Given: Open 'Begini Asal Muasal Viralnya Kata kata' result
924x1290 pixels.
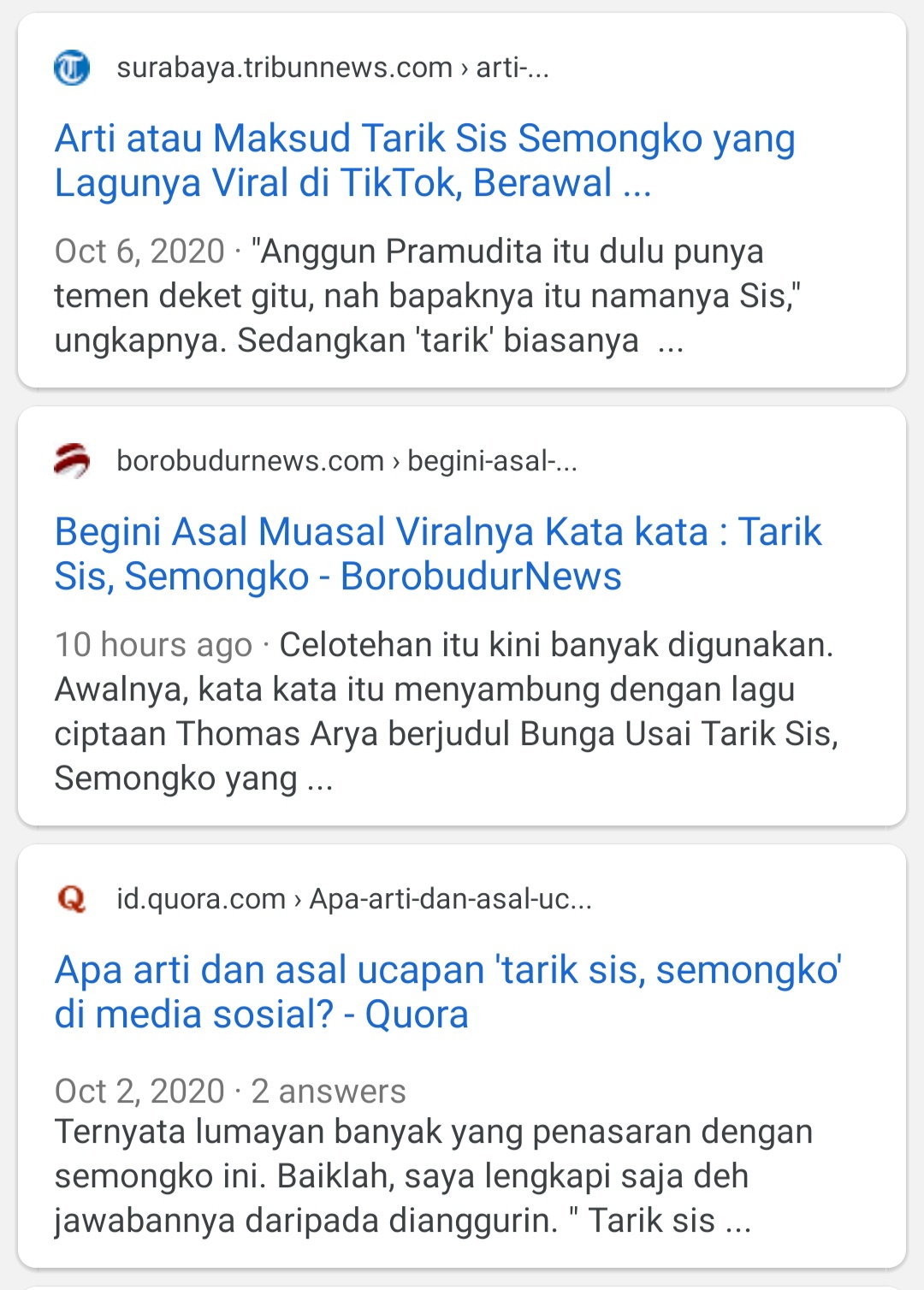Looking at the screenshot, I should 438,553.
